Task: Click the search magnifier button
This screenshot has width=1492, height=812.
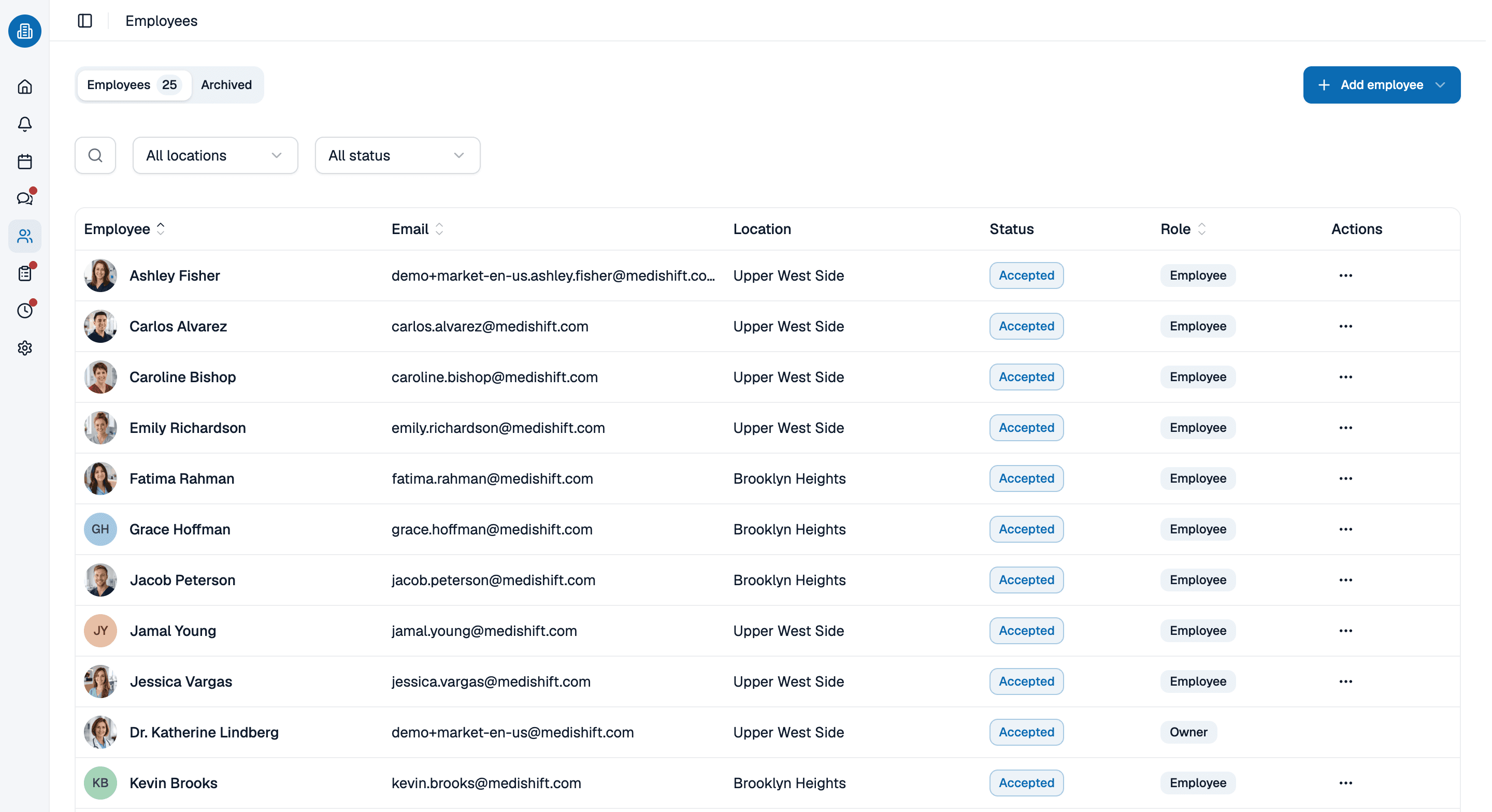Action: (x=95, y=155)
